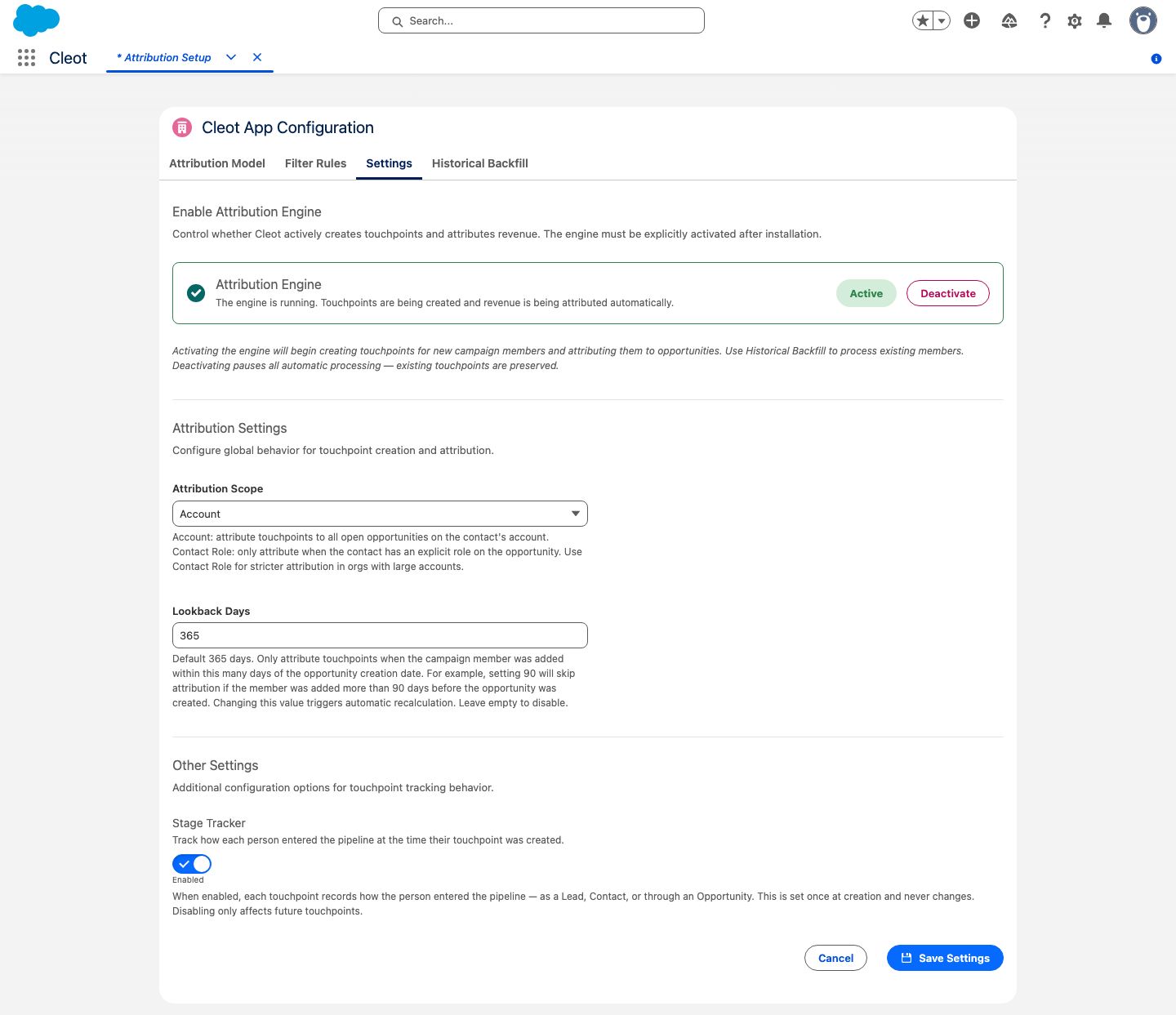Cancel the settings changes
1176x1015 pixels.
(x=835, y=958)
